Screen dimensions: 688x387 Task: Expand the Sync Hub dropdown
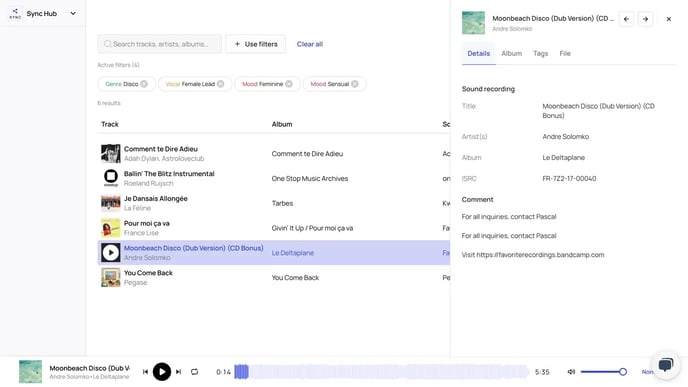73,14
